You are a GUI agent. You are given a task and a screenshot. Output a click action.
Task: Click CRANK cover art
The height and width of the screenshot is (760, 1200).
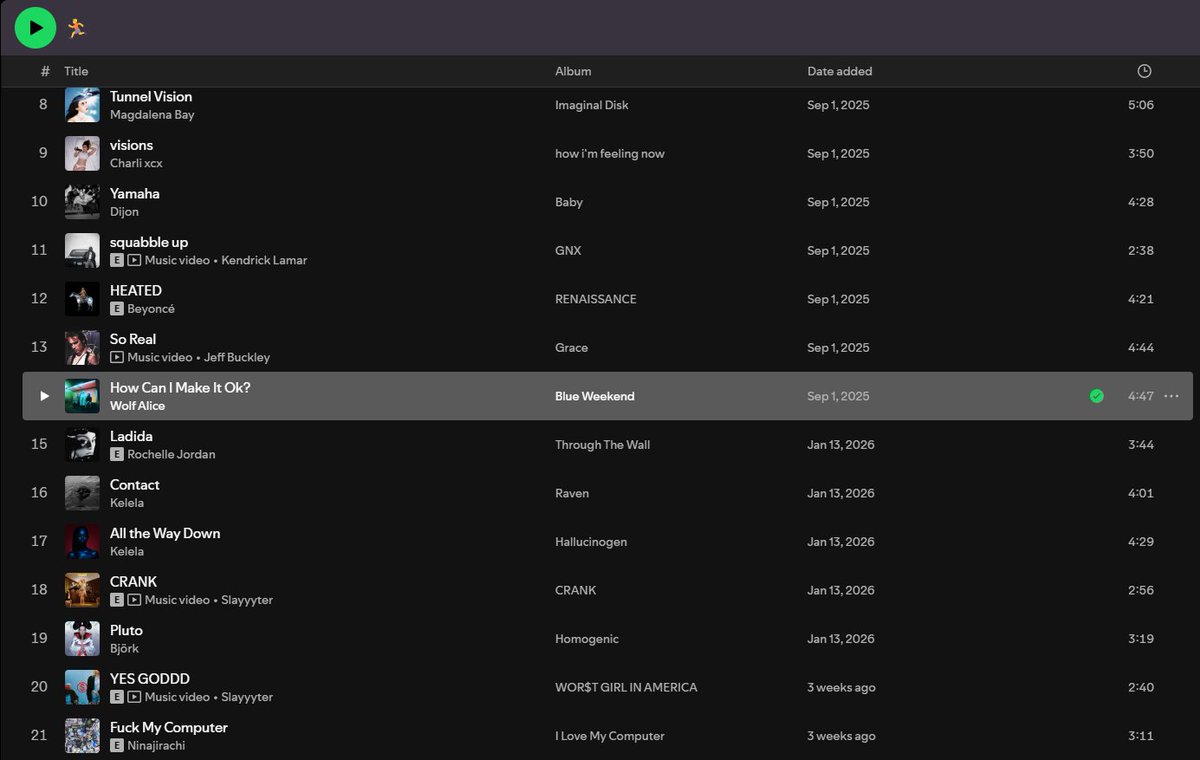(82, 590)
